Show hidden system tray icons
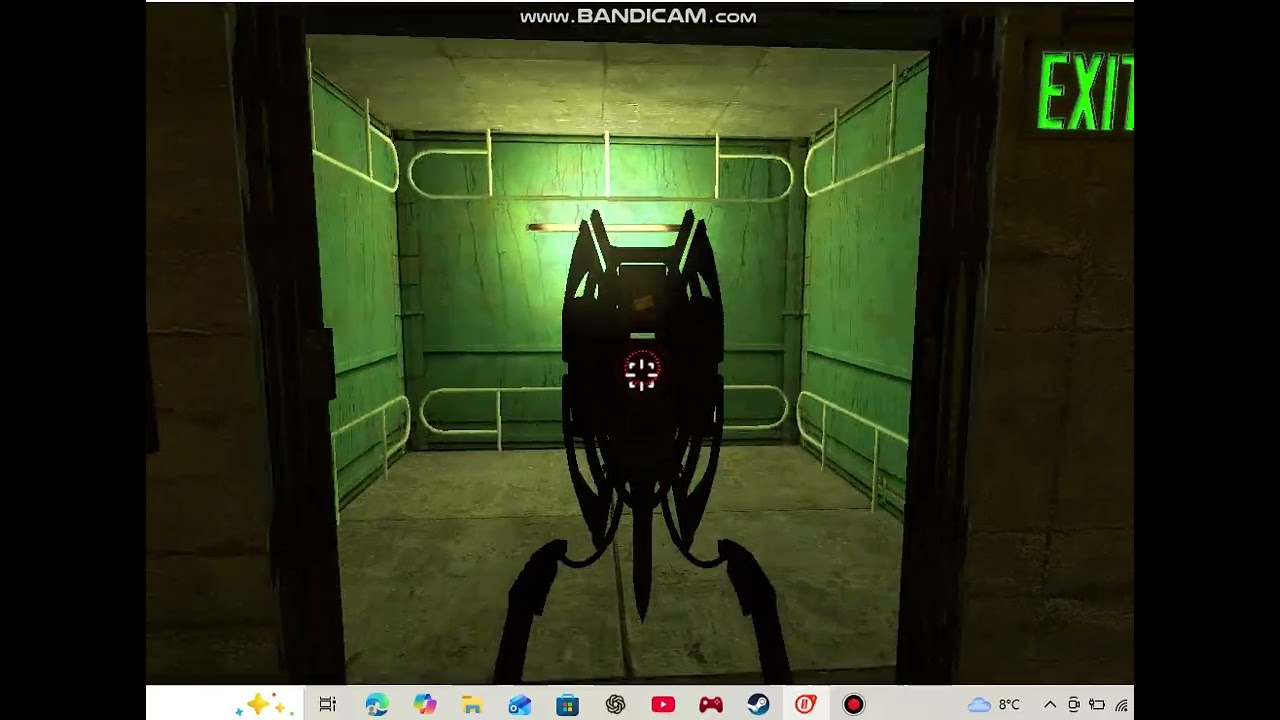The image size is (1280, 720). (x=1050, y=705)
